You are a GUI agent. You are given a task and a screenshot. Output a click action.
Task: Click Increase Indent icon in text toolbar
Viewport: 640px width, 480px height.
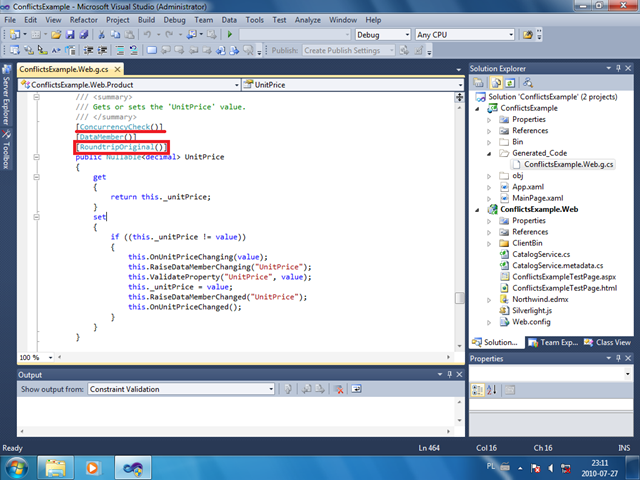[102, 50]
